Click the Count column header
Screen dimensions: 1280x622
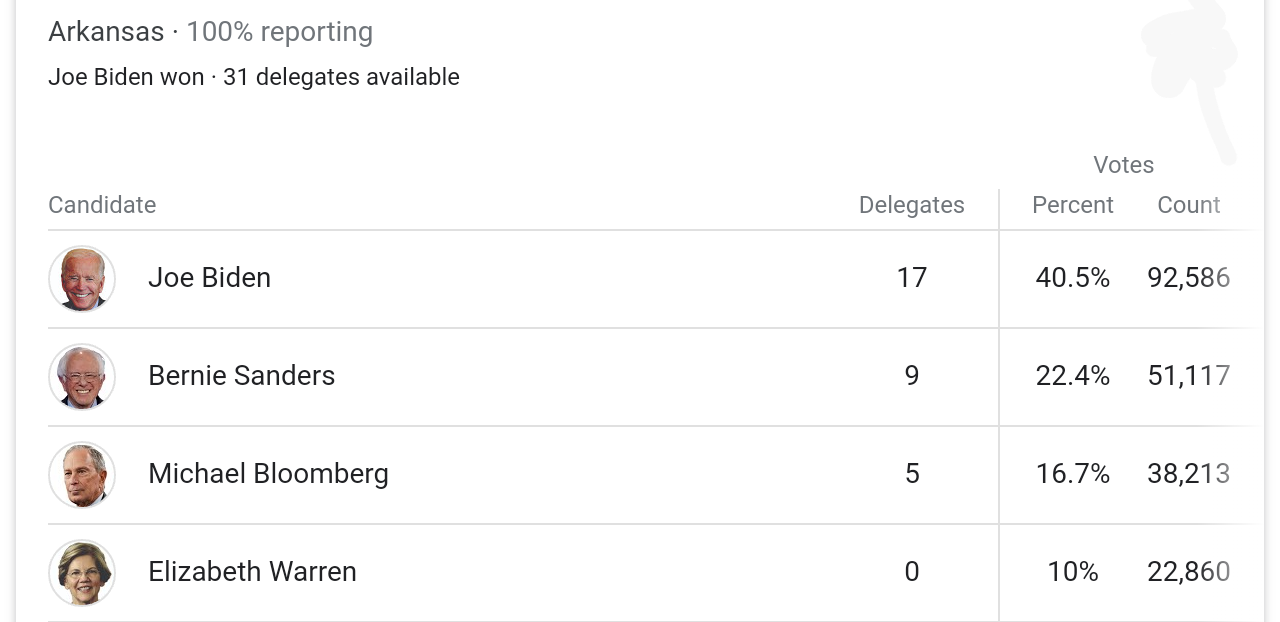(x=1188, y=205)
